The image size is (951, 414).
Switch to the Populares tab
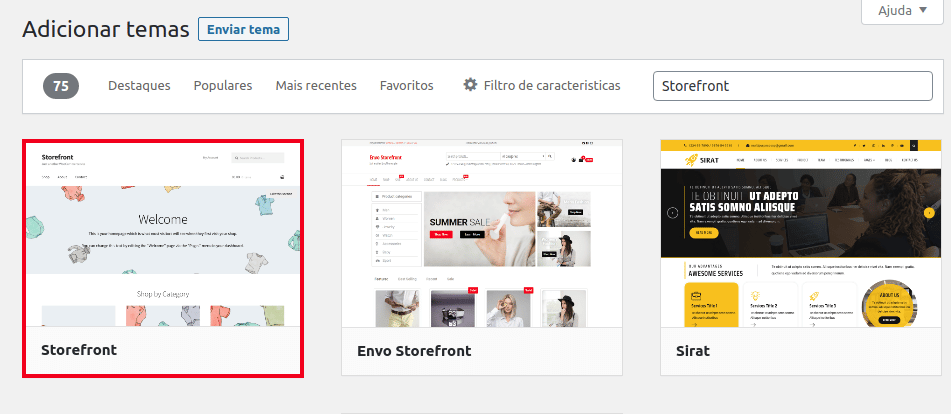click(x=223, y=85)
